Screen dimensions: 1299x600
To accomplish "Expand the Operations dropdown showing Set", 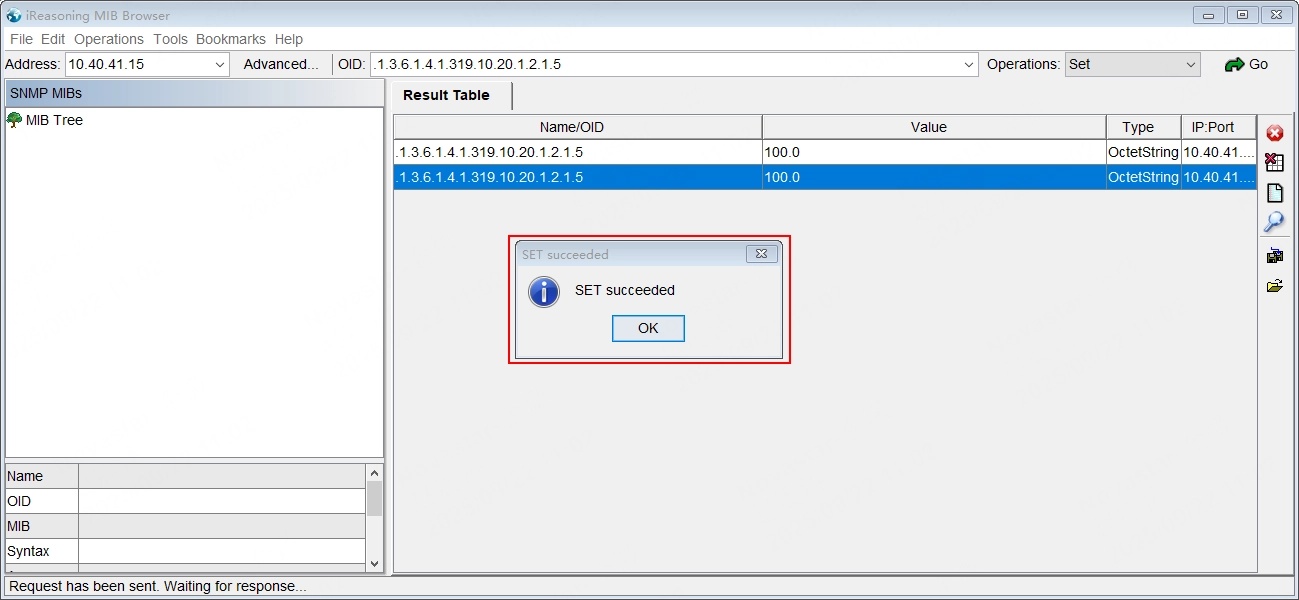I will 1190,65.
